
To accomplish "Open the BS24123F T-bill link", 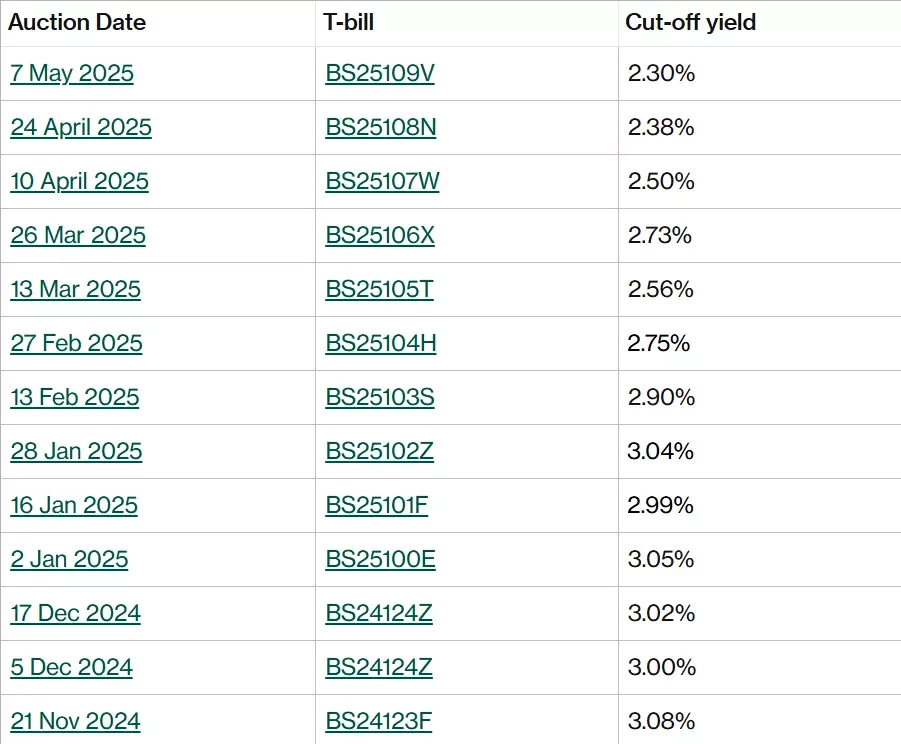I will click(x=379, y=722).
